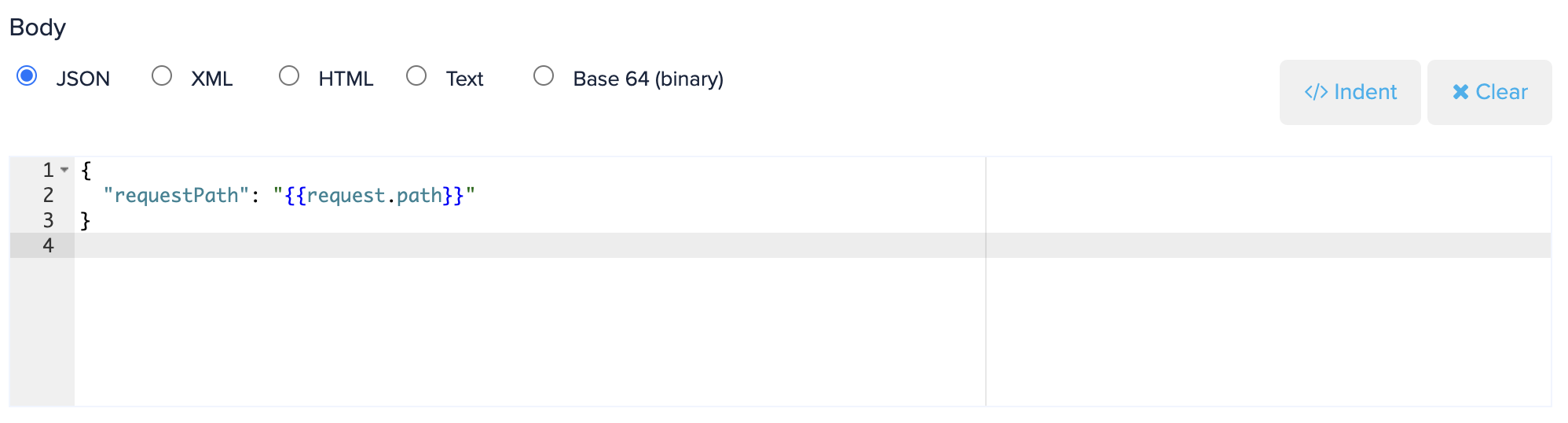This screenshot has height=423, width=1568.
Task: Choose the HTML radio button
Action: click(x=289, y=76)
